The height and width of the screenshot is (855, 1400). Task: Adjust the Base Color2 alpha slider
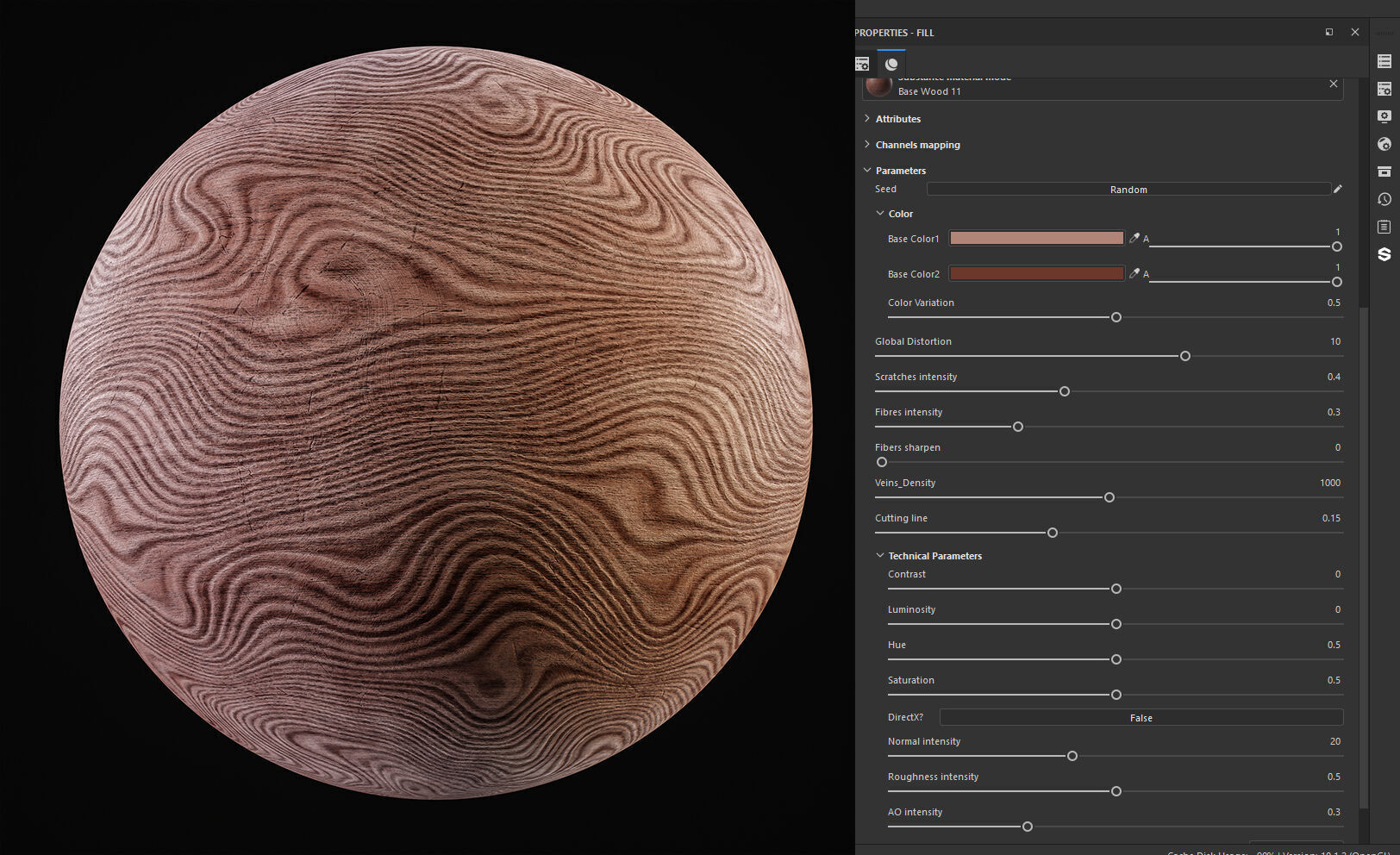tap(1246, 282)
